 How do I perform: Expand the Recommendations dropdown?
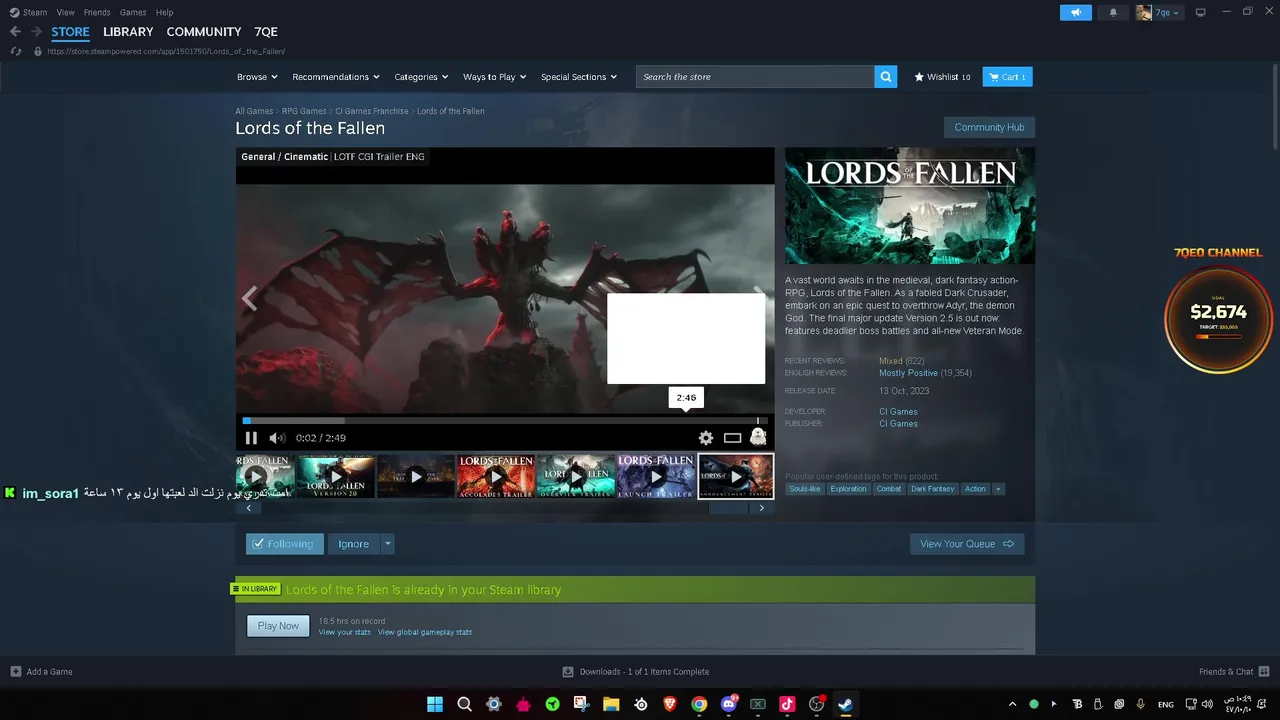tap(336, 77)
